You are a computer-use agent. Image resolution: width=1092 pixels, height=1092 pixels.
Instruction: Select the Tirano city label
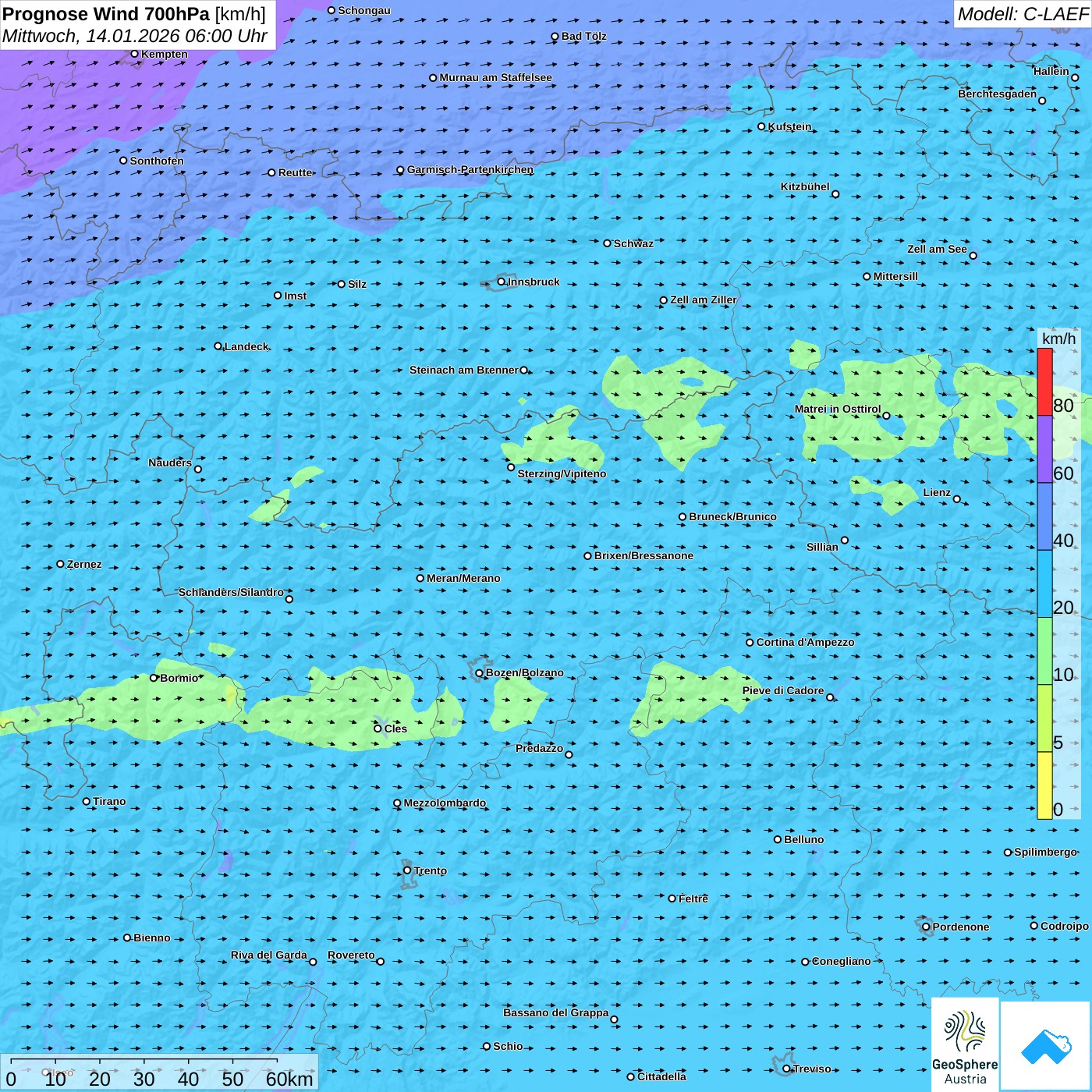click(x=109, y=801)
